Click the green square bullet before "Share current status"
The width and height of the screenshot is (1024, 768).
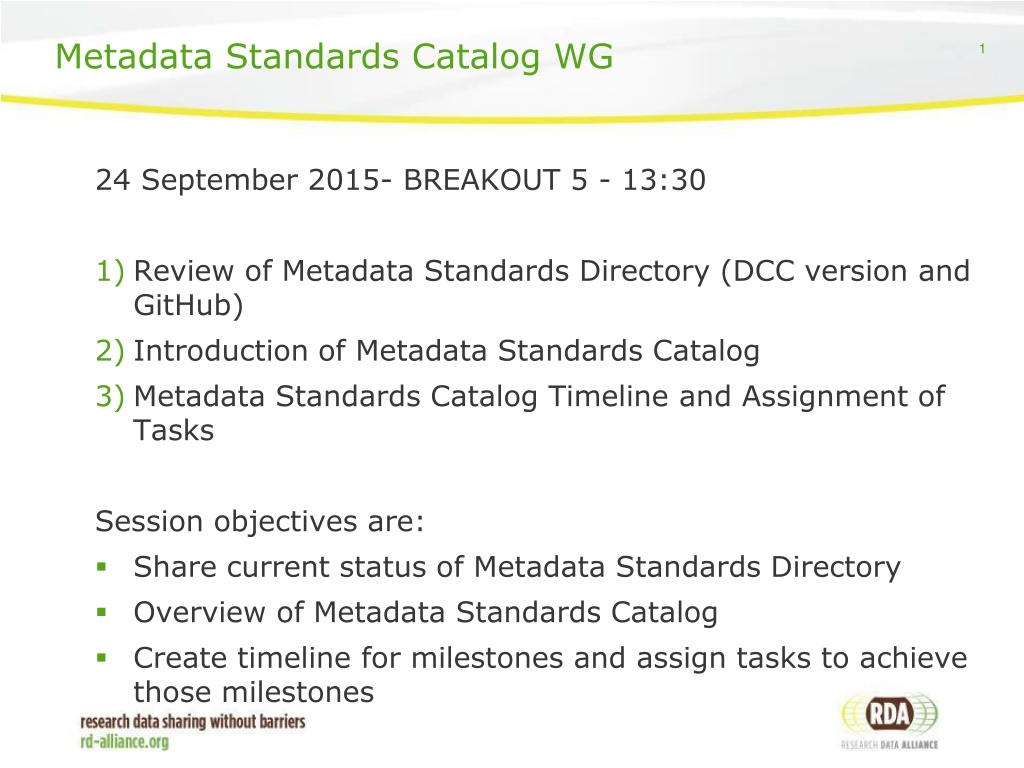(101, 569)
